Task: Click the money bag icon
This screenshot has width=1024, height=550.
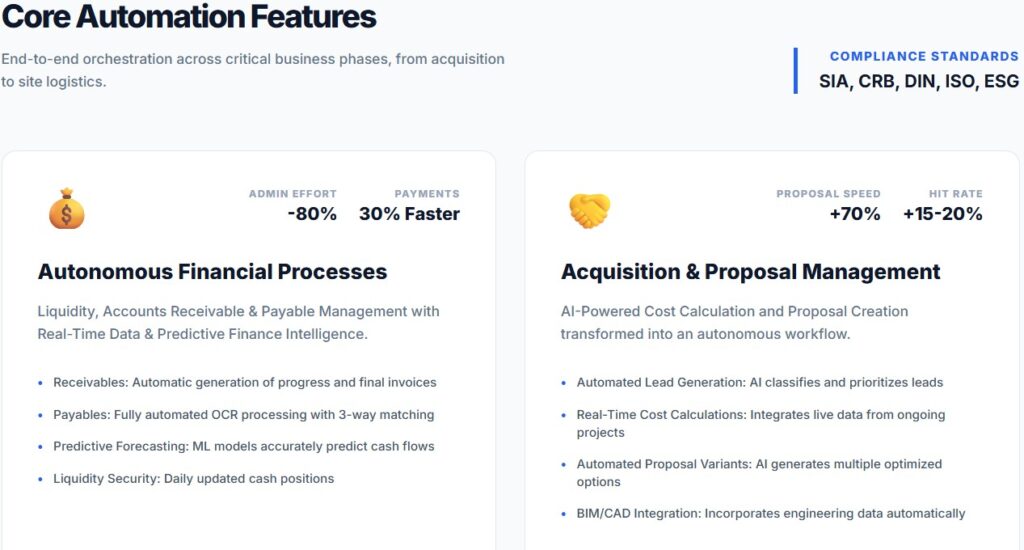Action: 67,208
